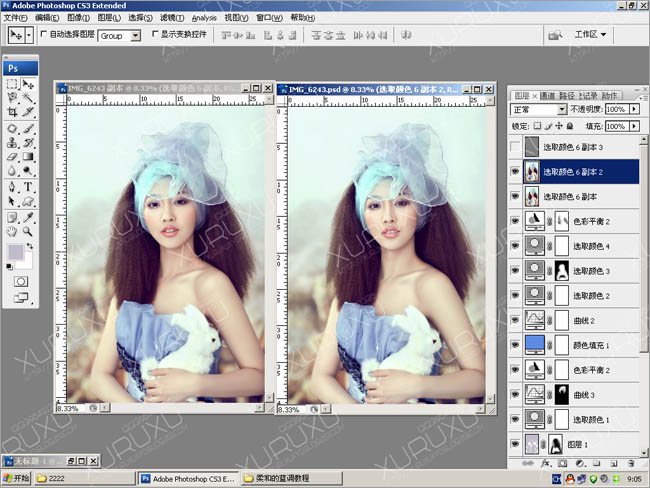
Task: Pick the Zoom magnifier tool
Action: point(29,231)
